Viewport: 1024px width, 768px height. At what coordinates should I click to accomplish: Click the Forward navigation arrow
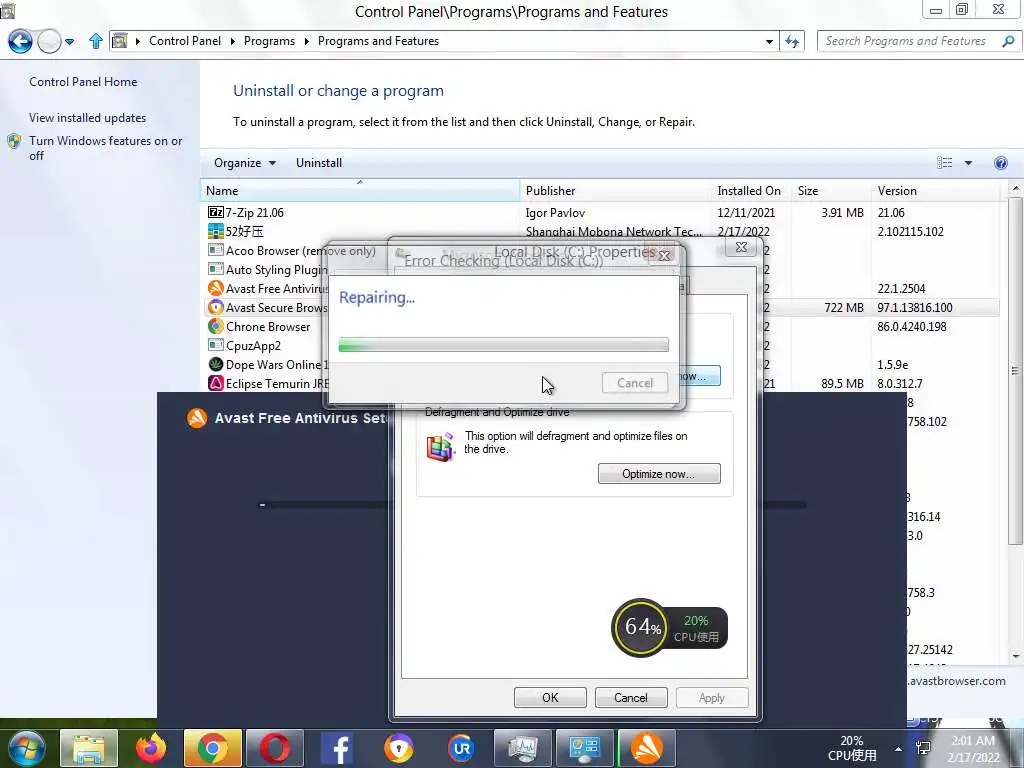(x=49, y=42)
